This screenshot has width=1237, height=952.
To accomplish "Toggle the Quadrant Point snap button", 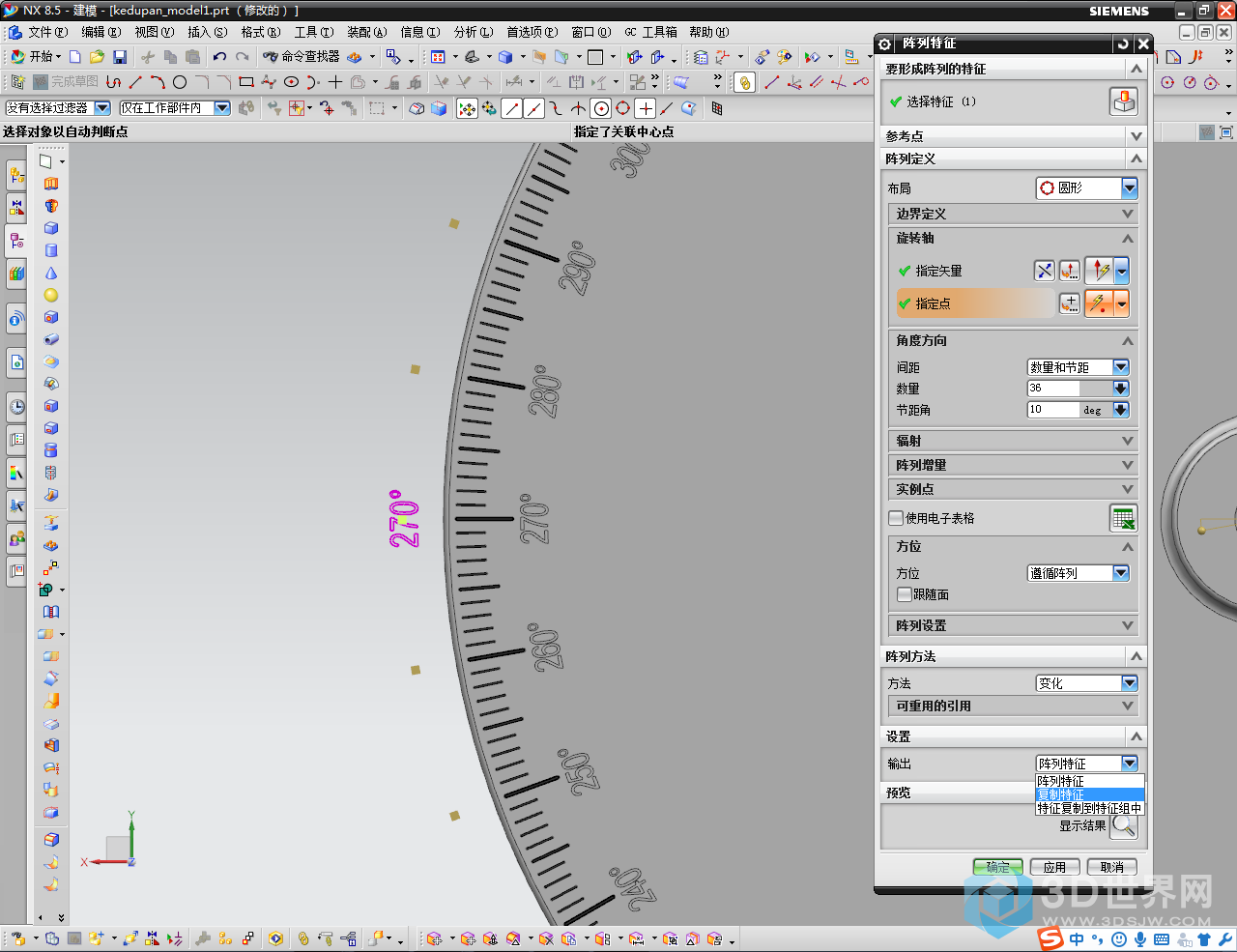I will [623, 108].
